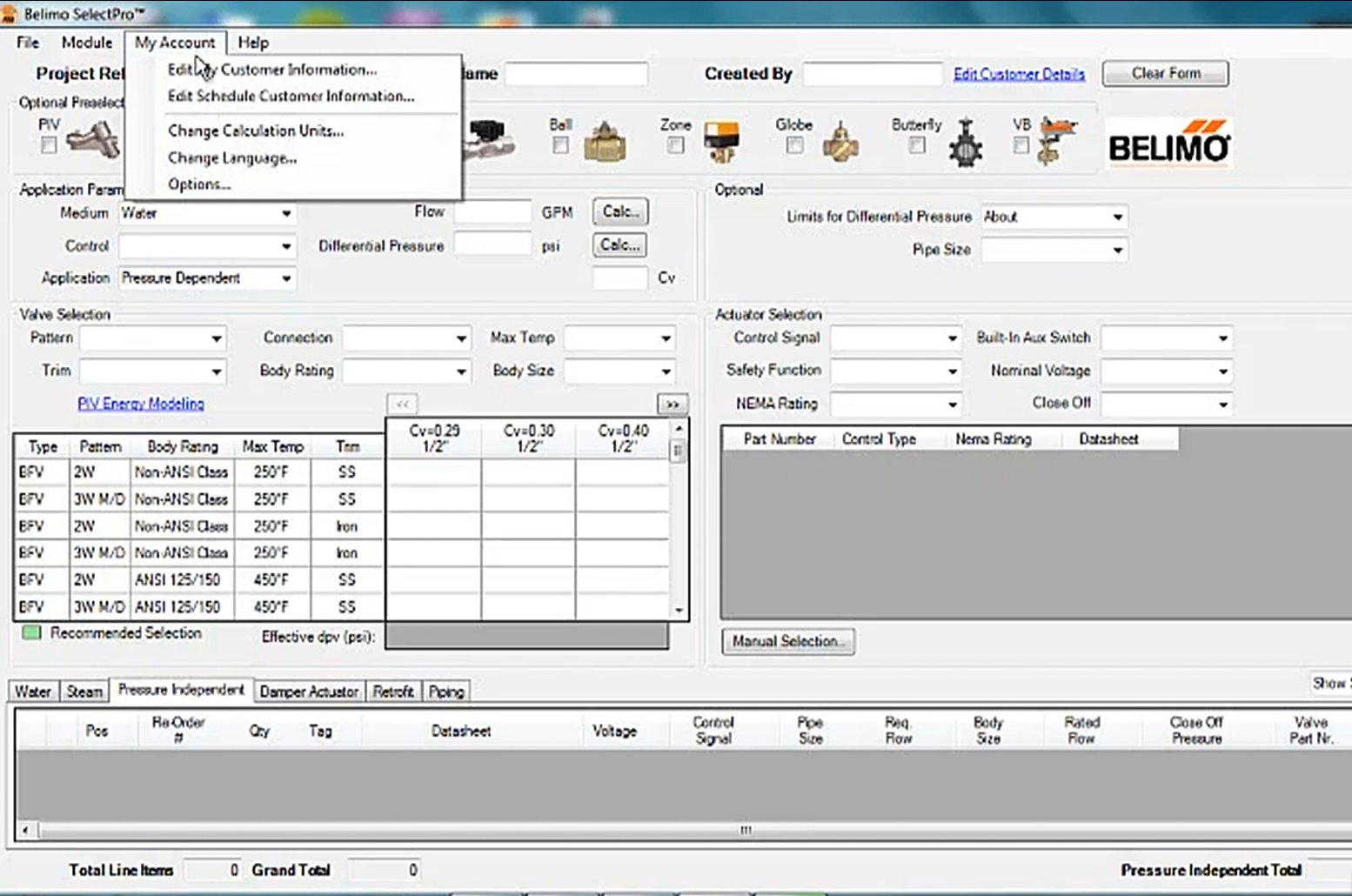1352x896 pixels.
Task: Toggle the VB valve checkbox
Action: coord(1021,145)
